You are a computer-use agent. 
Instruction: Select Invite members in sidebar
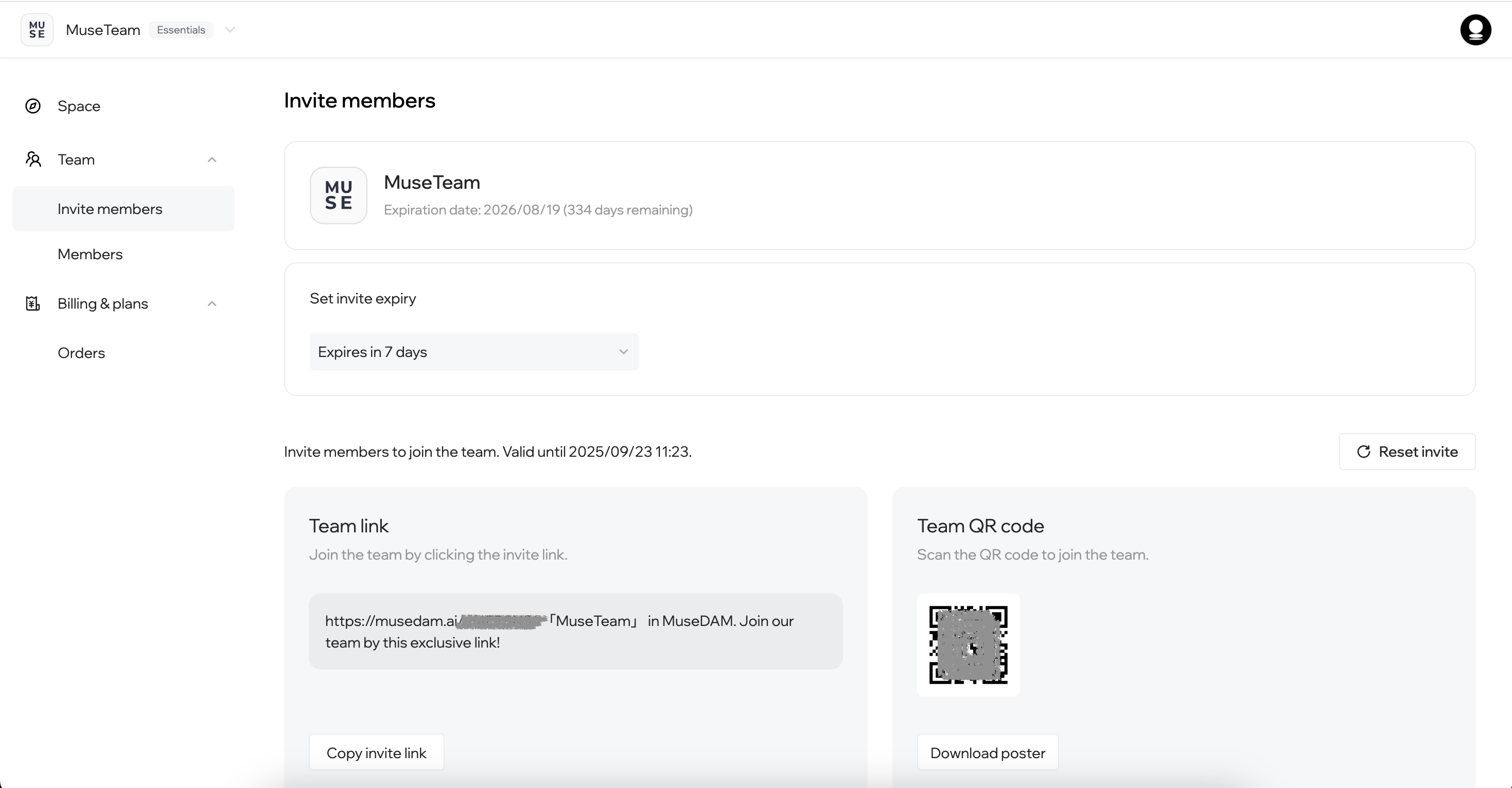pos(110,209)
